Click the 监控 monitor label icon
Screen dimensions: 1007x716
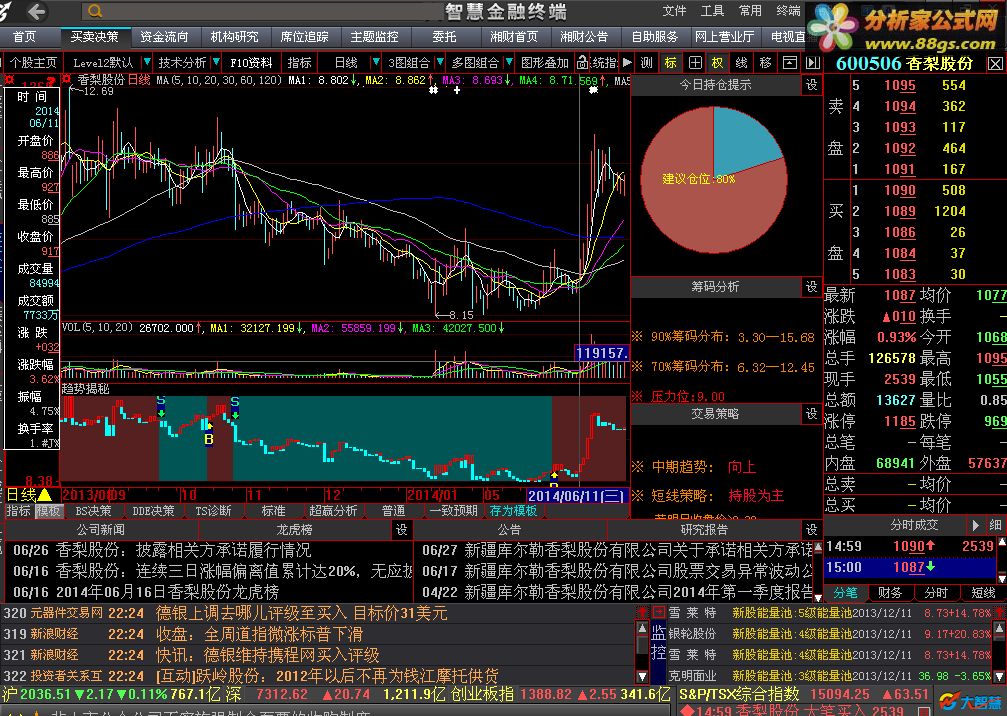(x=658, y=643)
